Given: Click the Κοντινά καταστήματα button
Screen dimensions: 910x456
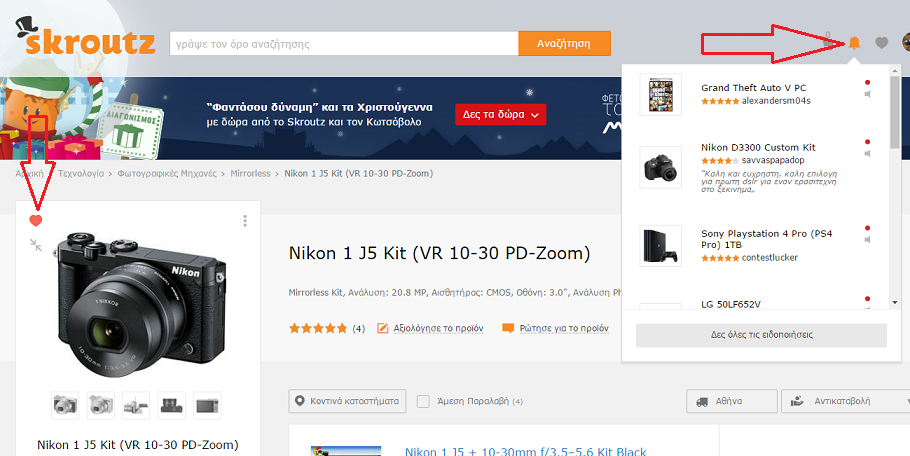Looking at the screenshot, I should 347,401.
